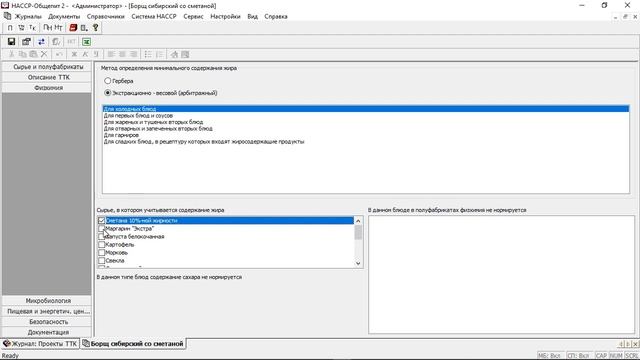The width and height of the screenshot is (640, 360).
Task: Click the cart icon beside the 'П' icon
Action: [21, 28]
